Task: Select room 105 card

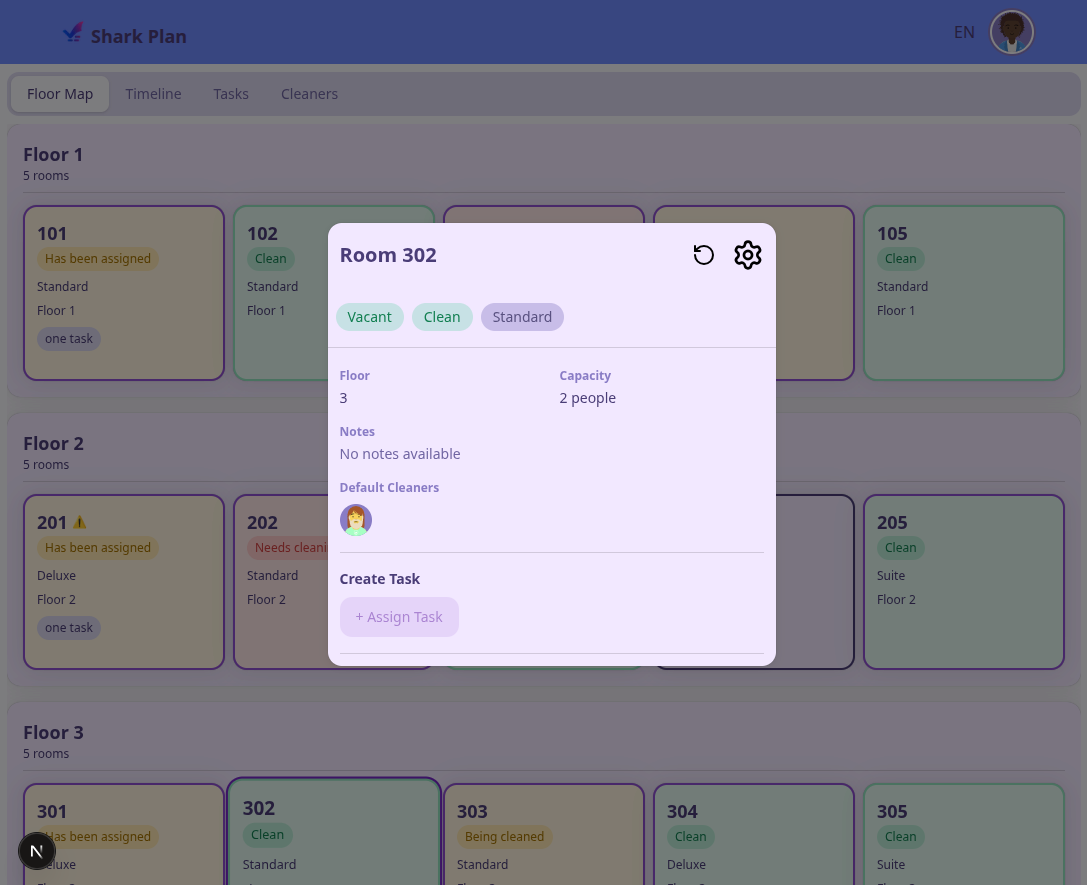Action: tap(963, 293)
